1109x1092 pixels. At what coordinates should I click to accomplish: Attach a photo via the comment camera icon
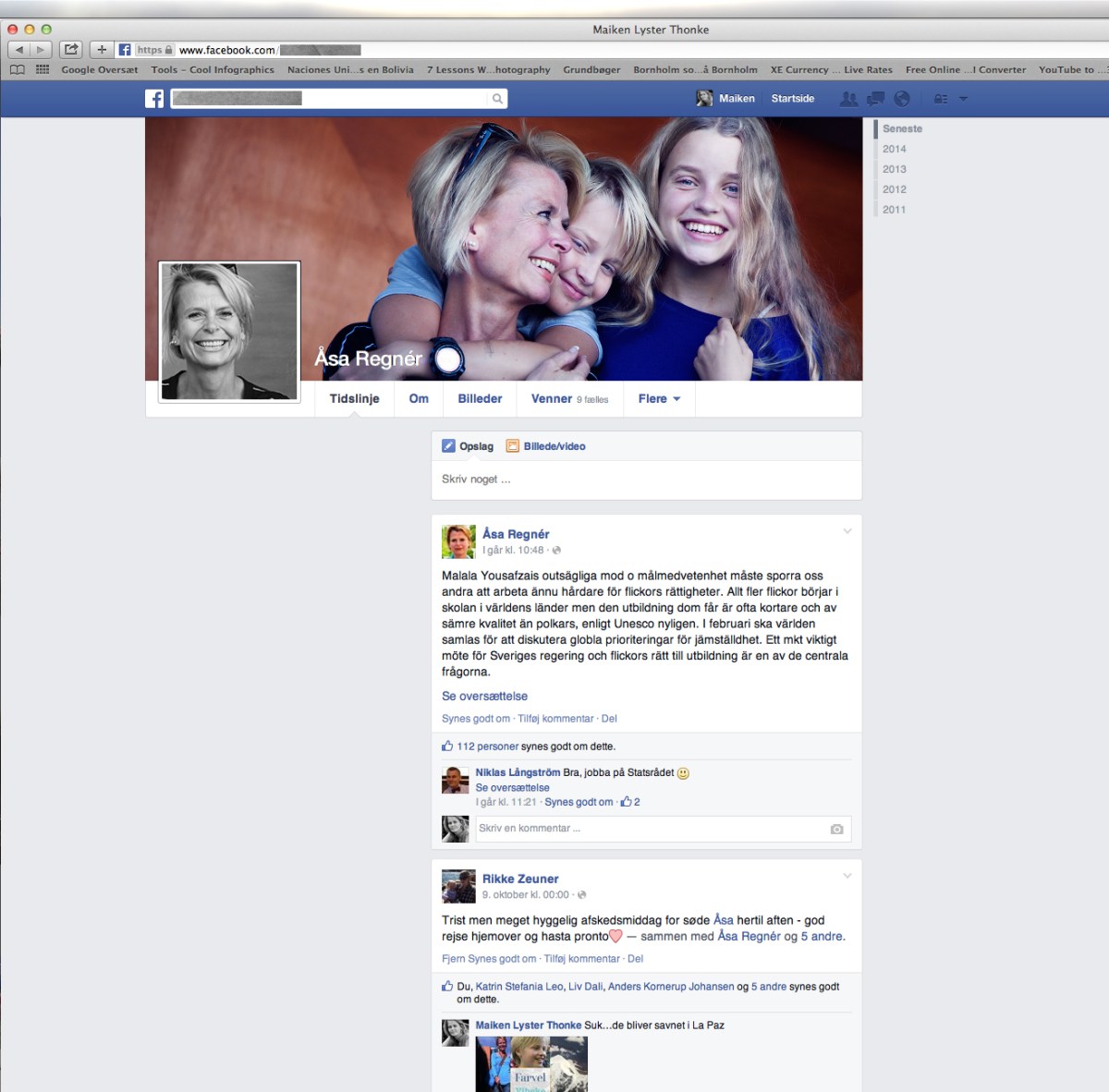tap(837, 829)
